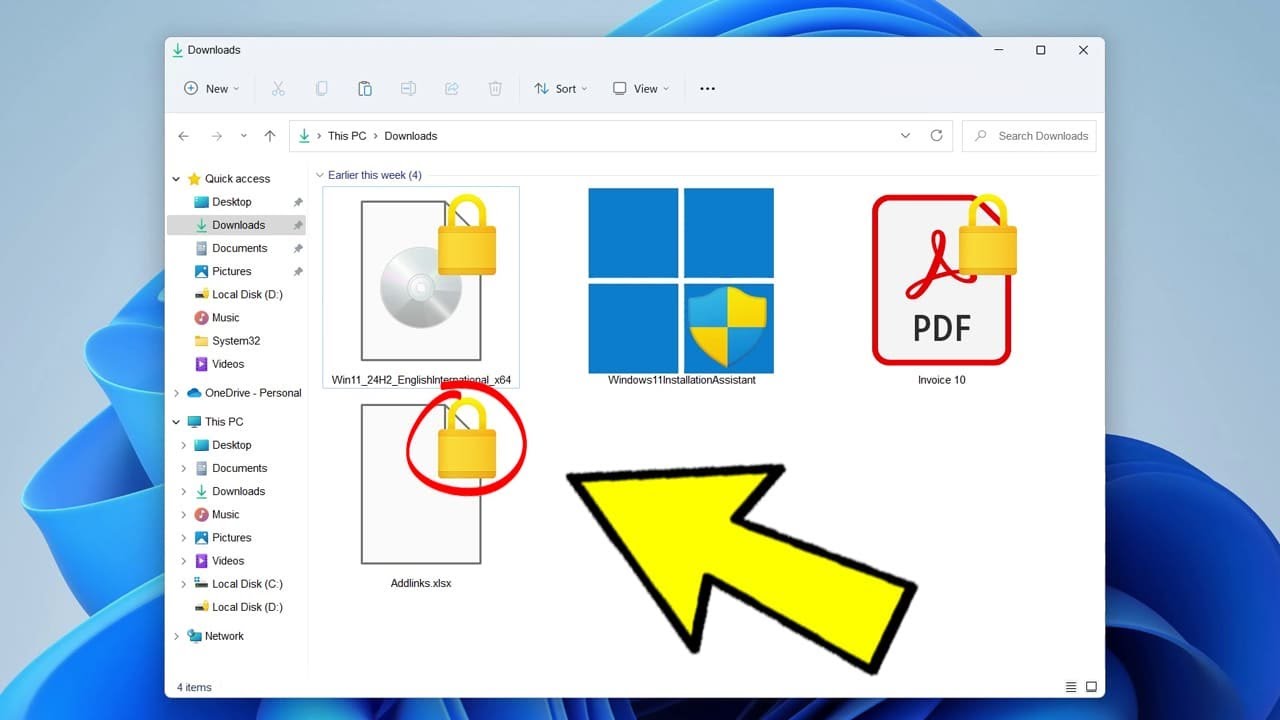Open the Sort dropdown menu

[x=560, y=89]
